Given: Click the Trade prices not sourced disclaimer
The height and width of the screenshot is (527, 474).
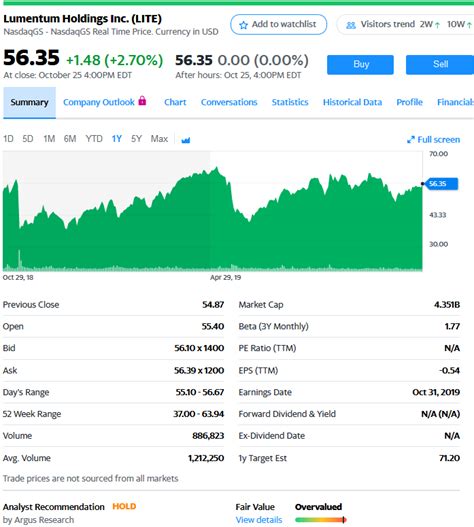Looking at the screenshot, I should (x=90, y=479).
